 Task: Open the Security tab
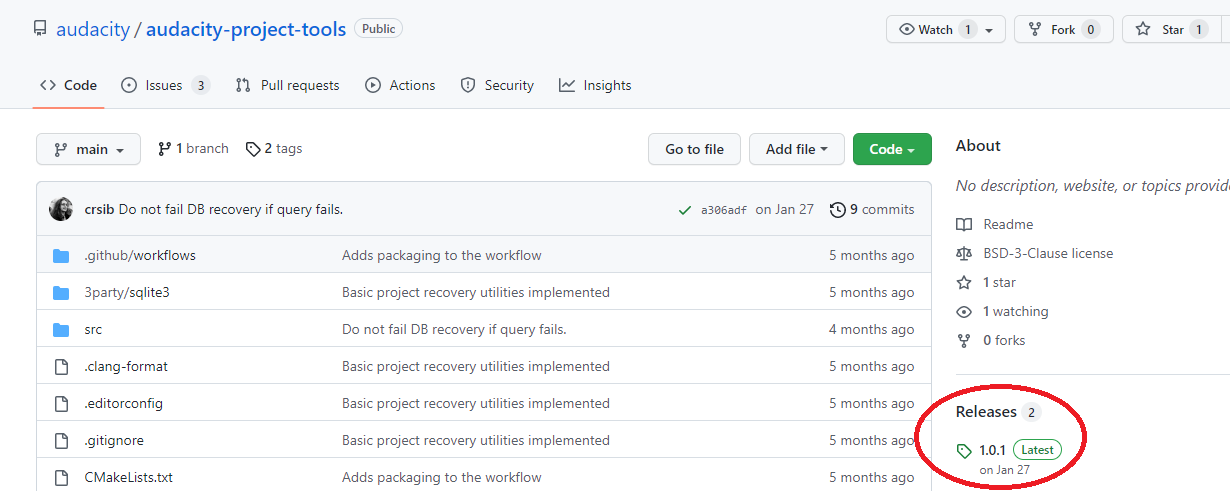497,85
